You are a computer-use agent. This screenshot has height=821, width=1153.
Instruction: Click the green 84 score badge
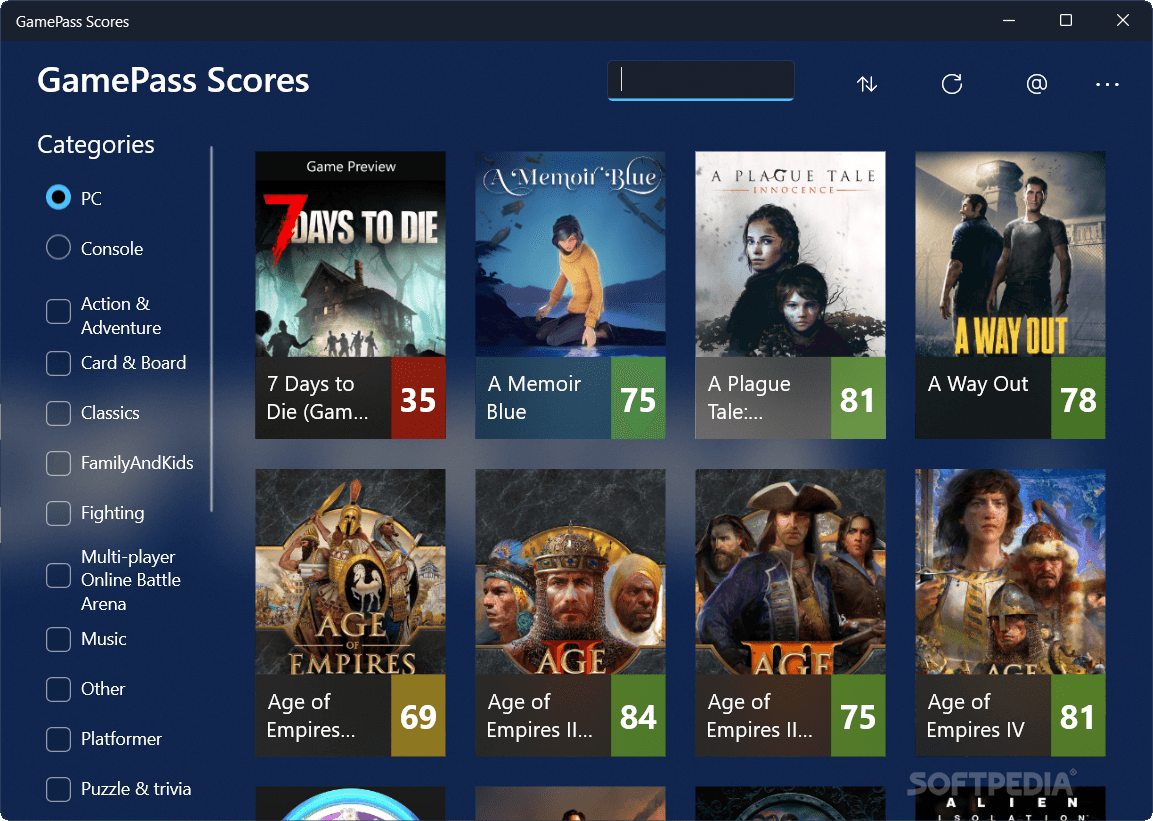[x=638, y=716]
